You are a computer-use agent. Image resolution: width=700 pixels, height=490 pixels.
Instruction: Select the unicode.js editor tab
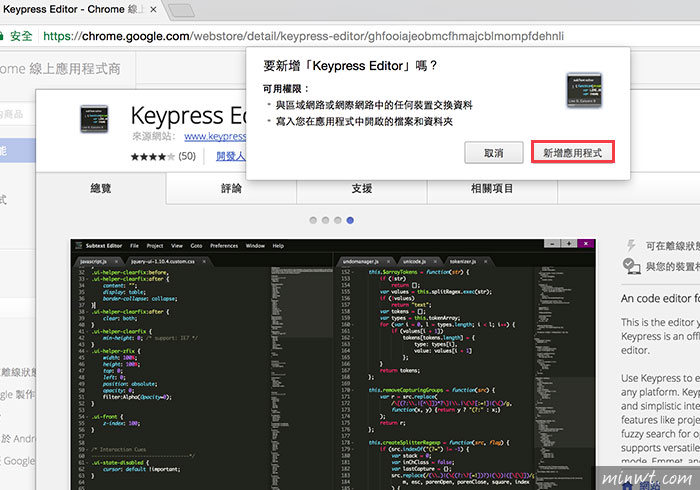click(x=419, y=262)
